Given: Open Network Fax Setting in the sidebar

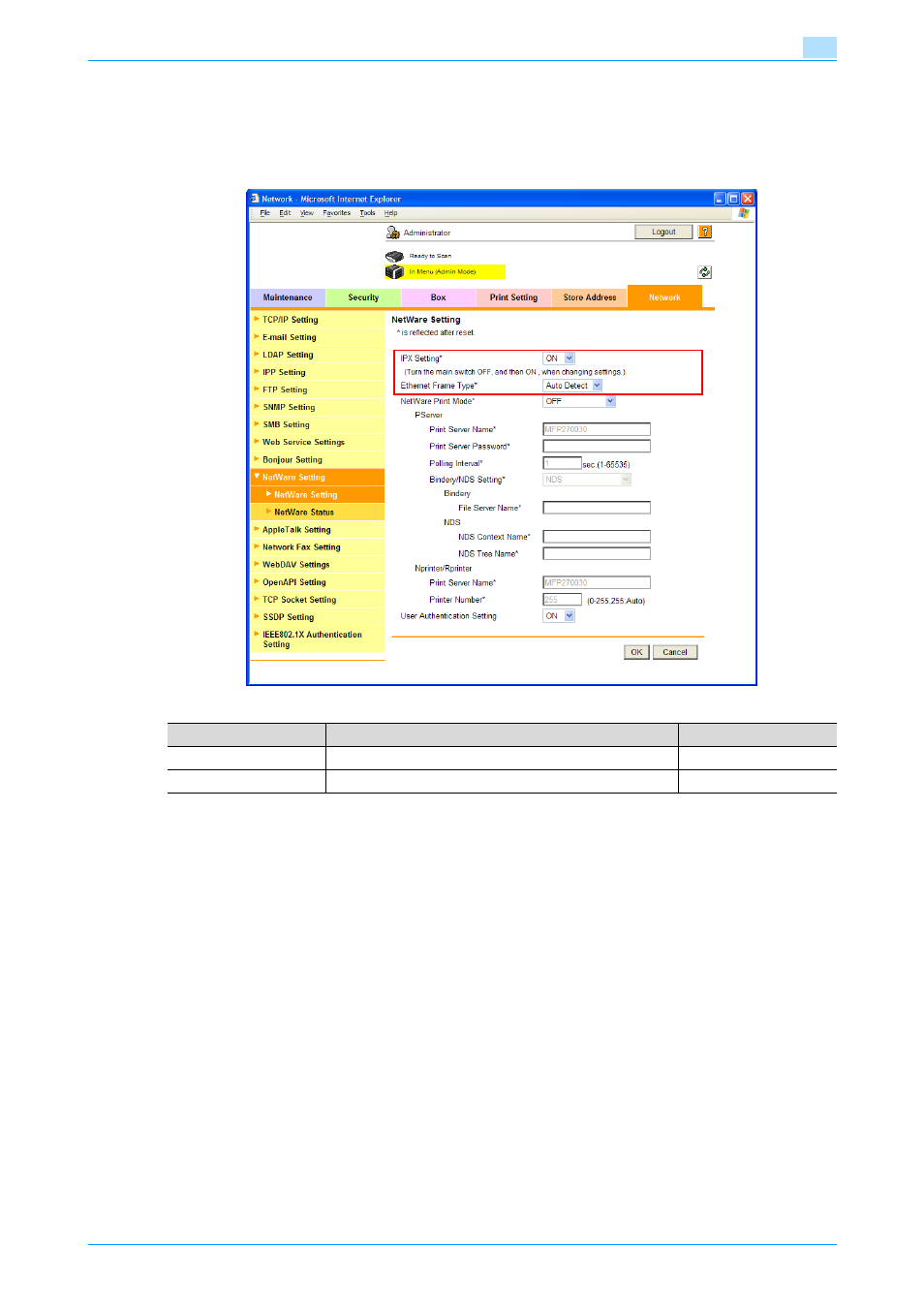Looking at the screenshot, I should click(x=318, y=546).
